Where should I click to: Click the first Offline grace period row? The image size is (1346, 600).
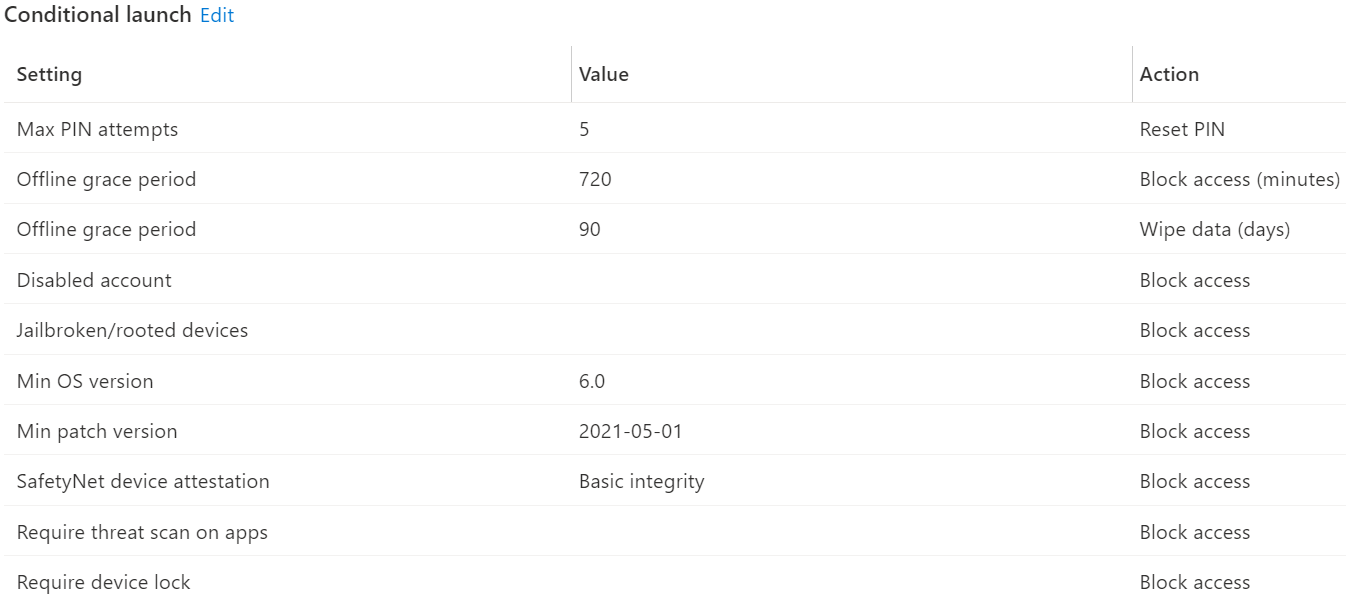click(106, 179)
